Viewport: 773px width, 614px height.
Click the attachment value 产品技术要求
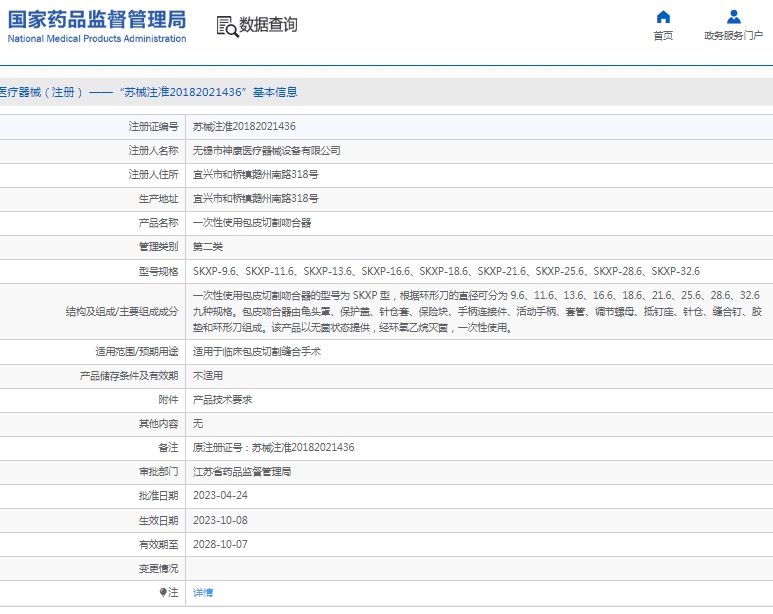tap(223, 400)
